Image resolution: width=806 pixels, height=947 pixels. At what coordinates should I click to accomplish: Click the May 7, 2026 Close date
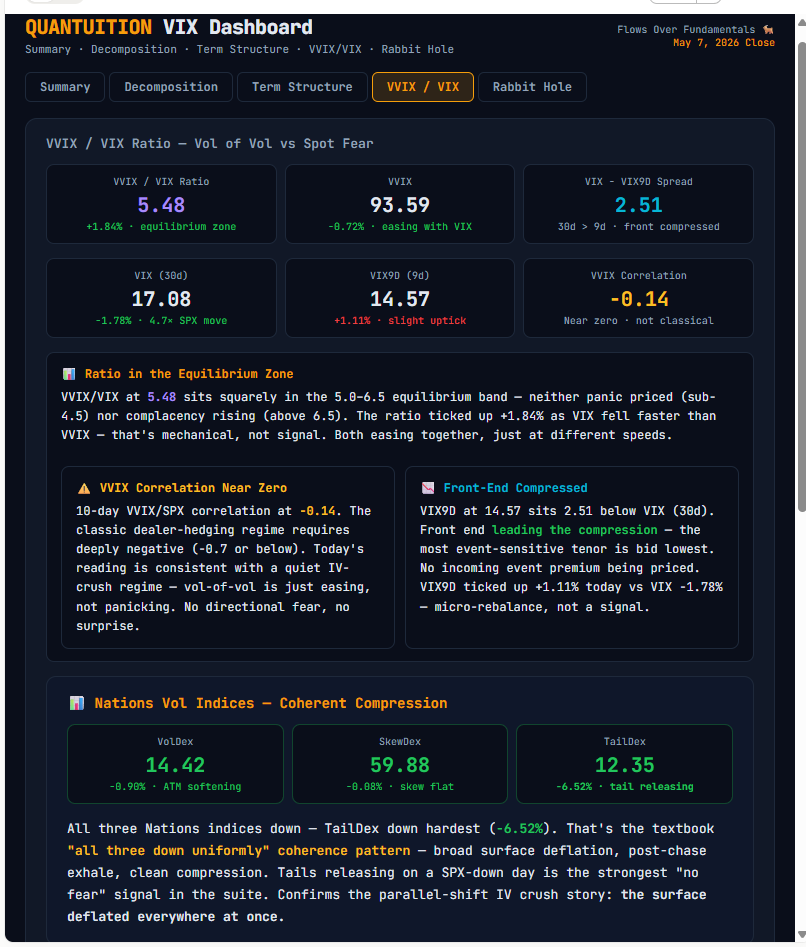coord(724,43)
